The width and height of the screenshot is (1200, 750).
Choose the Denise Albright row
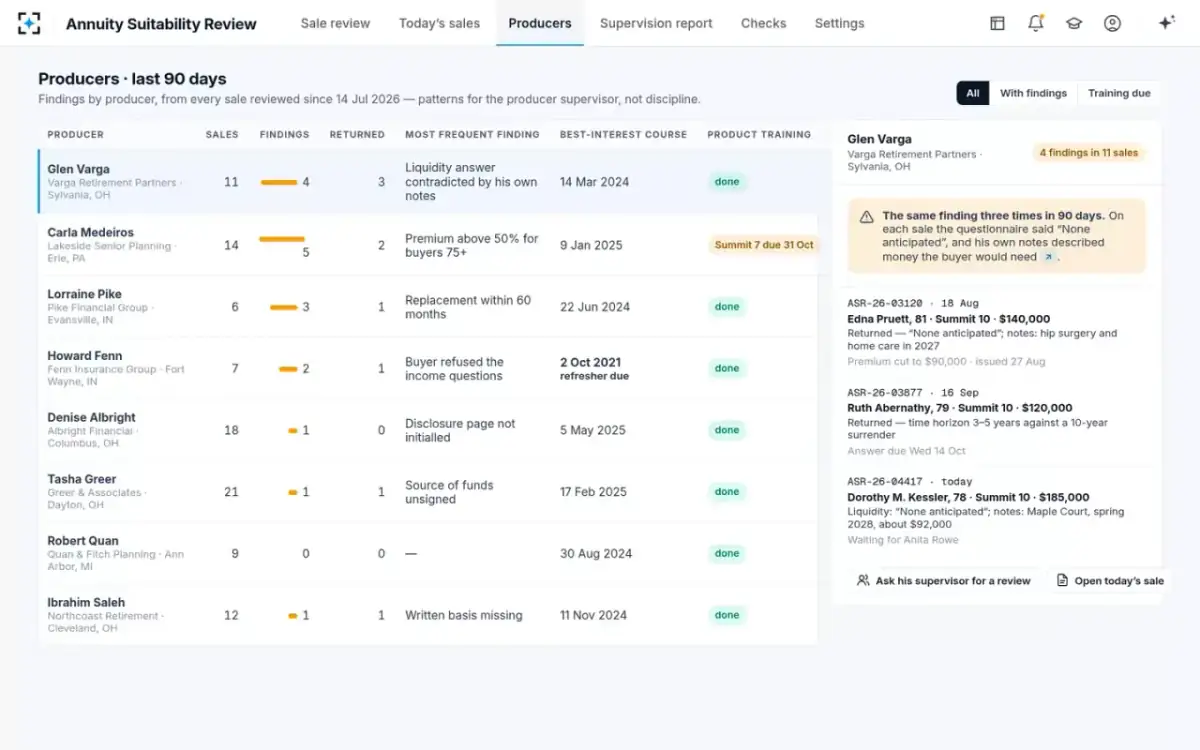point(428,430)
